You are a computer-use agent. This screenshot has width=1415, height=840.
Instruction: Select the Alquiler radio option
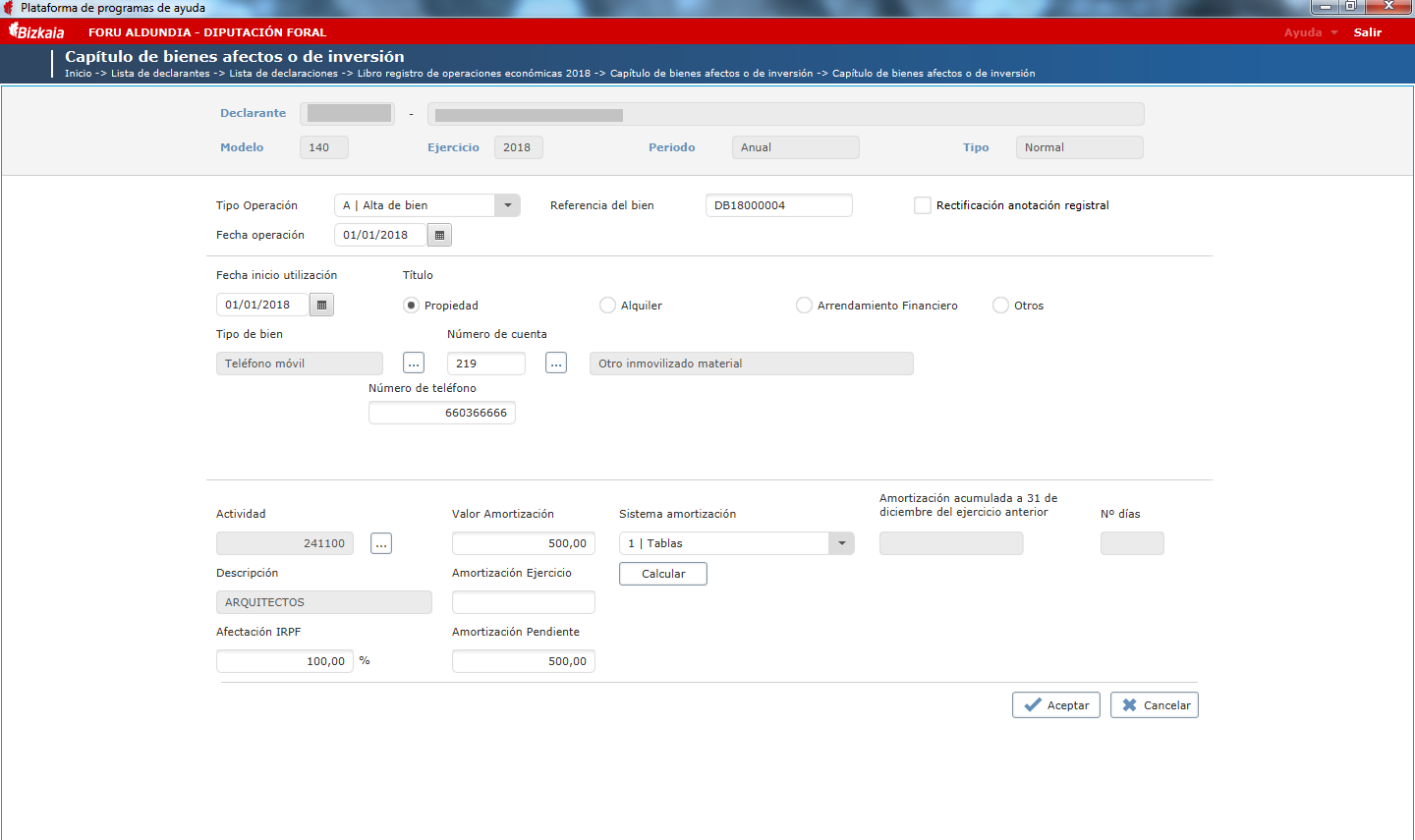[607, 306]
